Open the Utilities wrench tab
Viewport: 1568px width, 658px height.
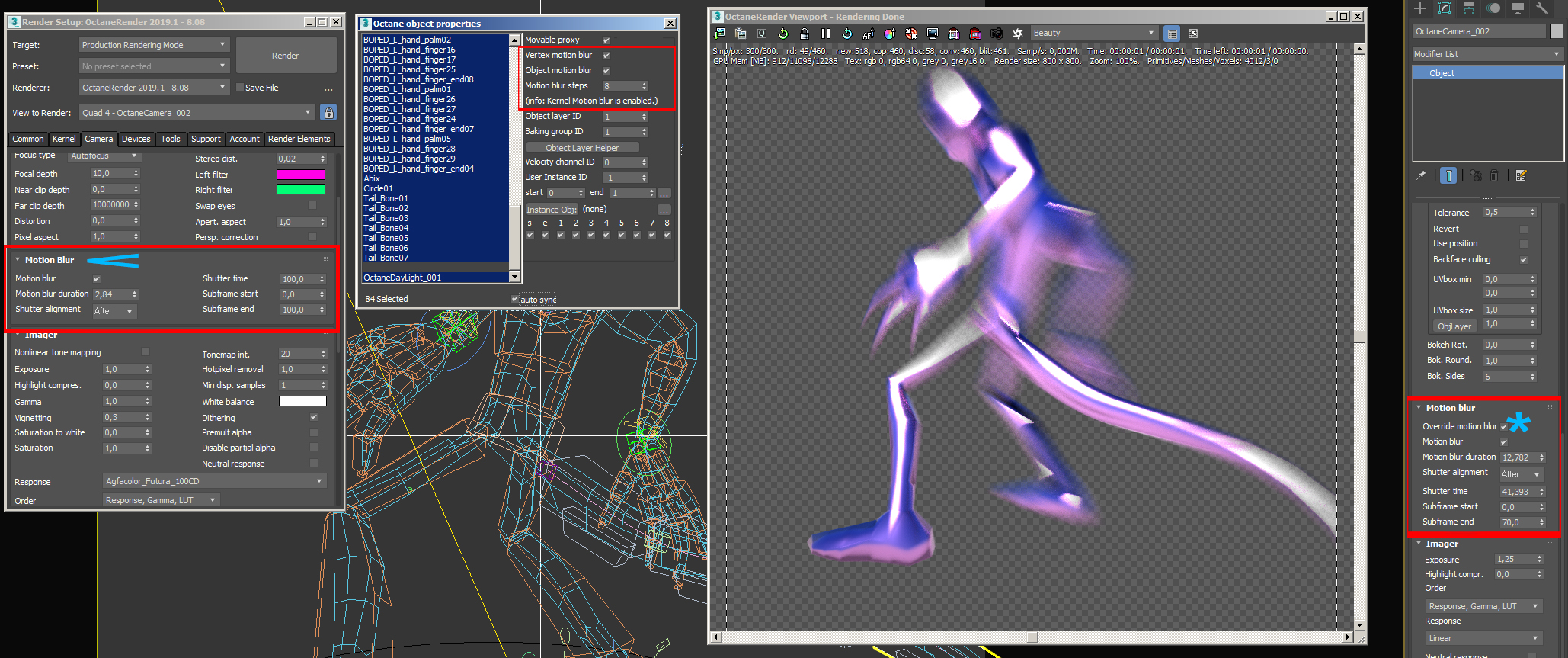pyautogui.click(x=1542, y=8)
